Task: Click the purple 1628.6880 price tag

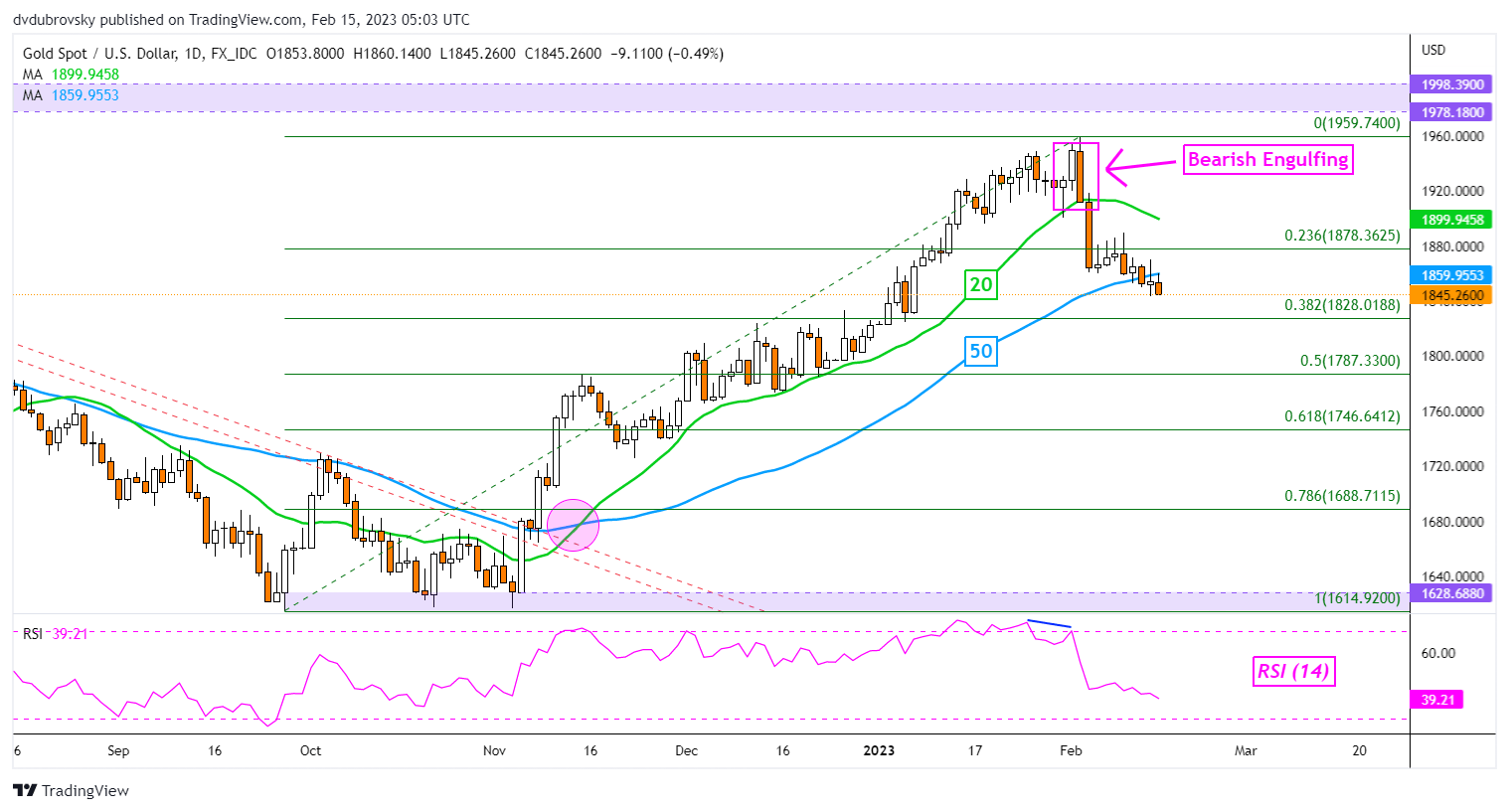Action: click(x=1452, y=593)
